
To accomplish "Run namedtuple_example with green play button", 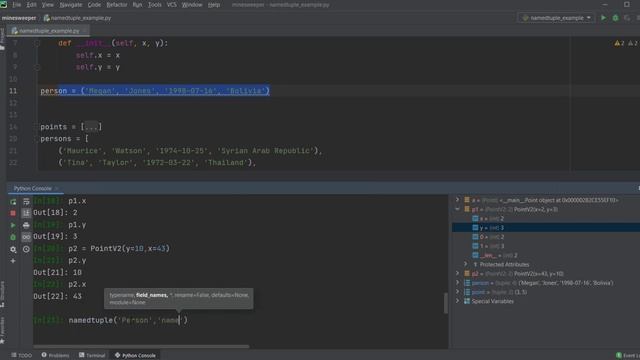I will coord(603,18).
